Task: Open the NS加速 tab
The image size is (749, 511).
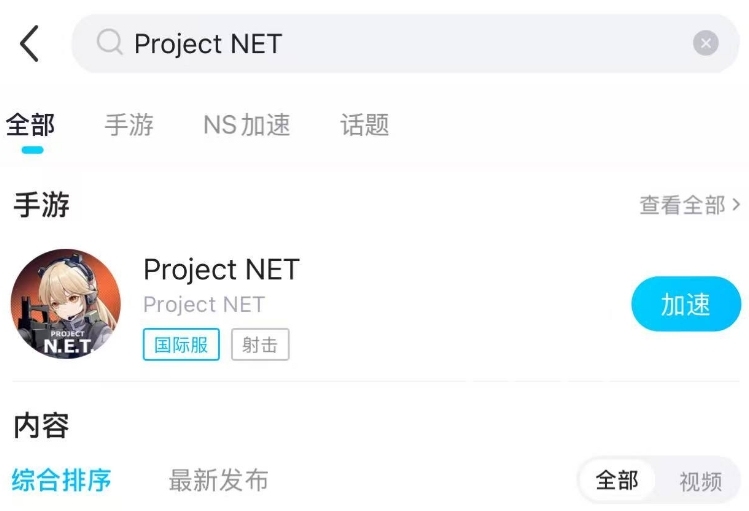Action: [x=247, y=125]
